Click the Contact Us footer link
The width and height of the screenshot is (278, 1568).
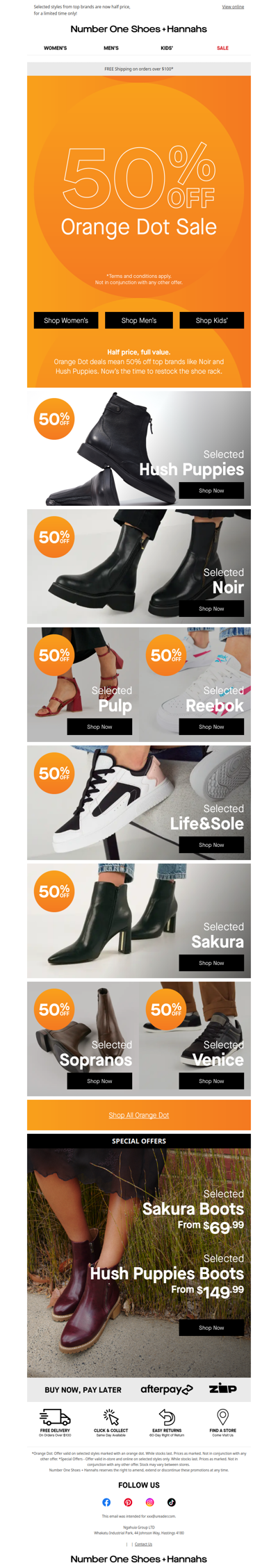(x=143, y=1544)
